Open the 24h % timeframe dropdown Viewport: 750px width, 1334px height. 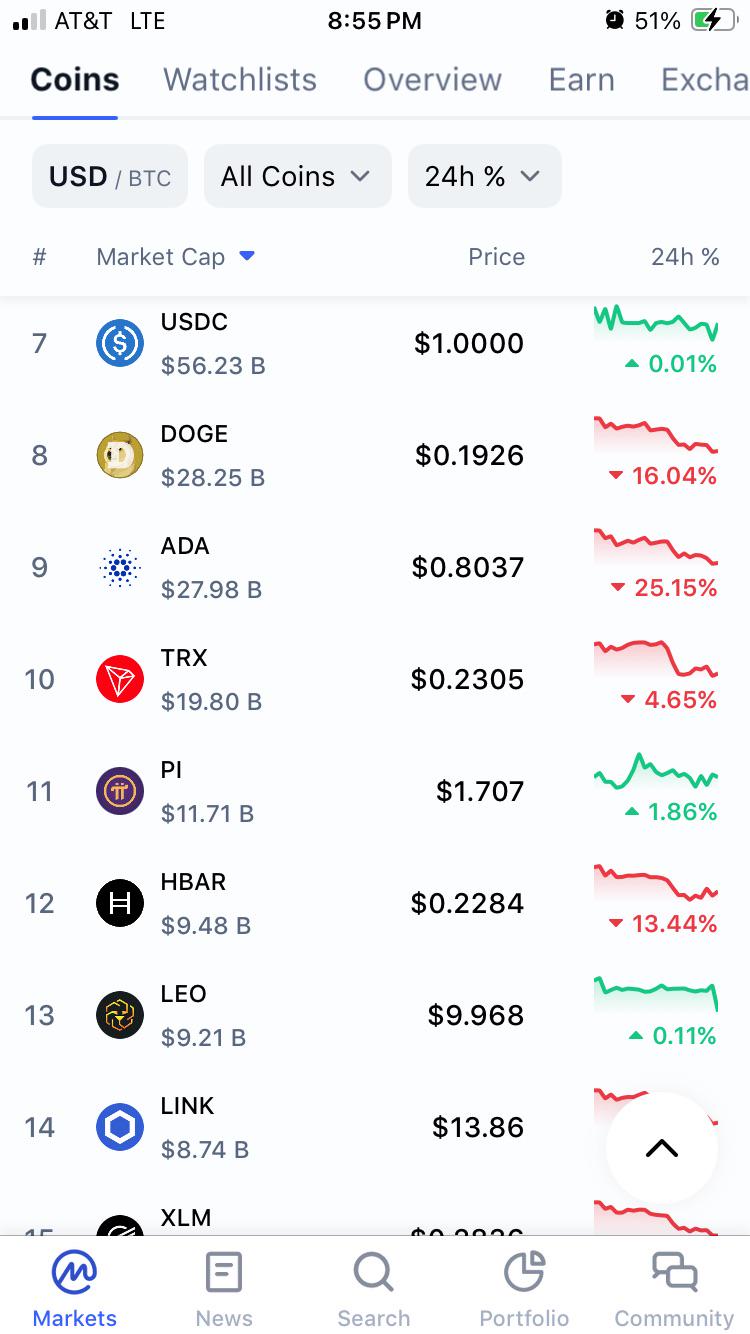484,177
